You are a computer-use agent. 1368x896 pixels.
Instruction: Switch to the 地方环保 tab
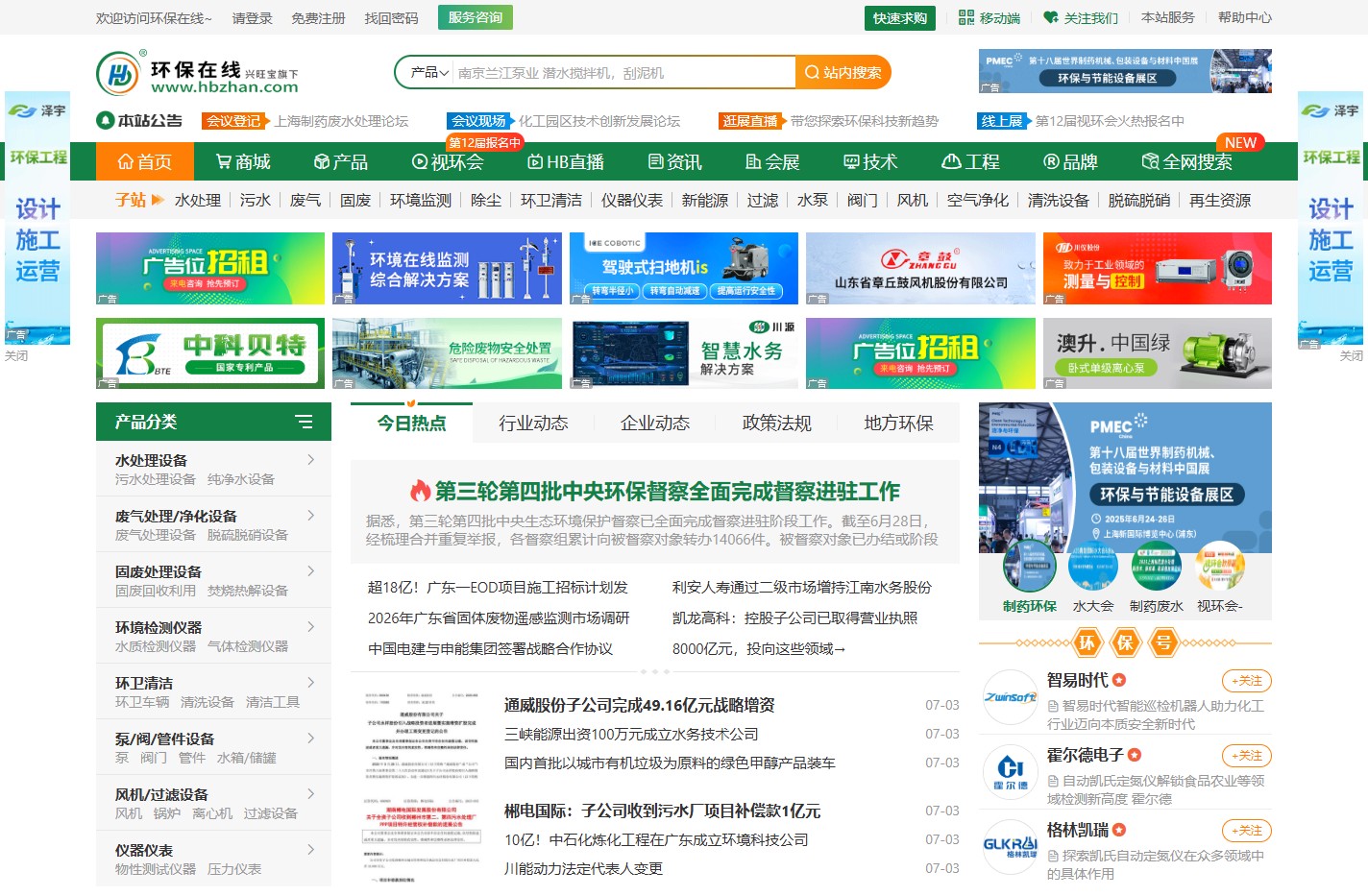click(898, 423)
